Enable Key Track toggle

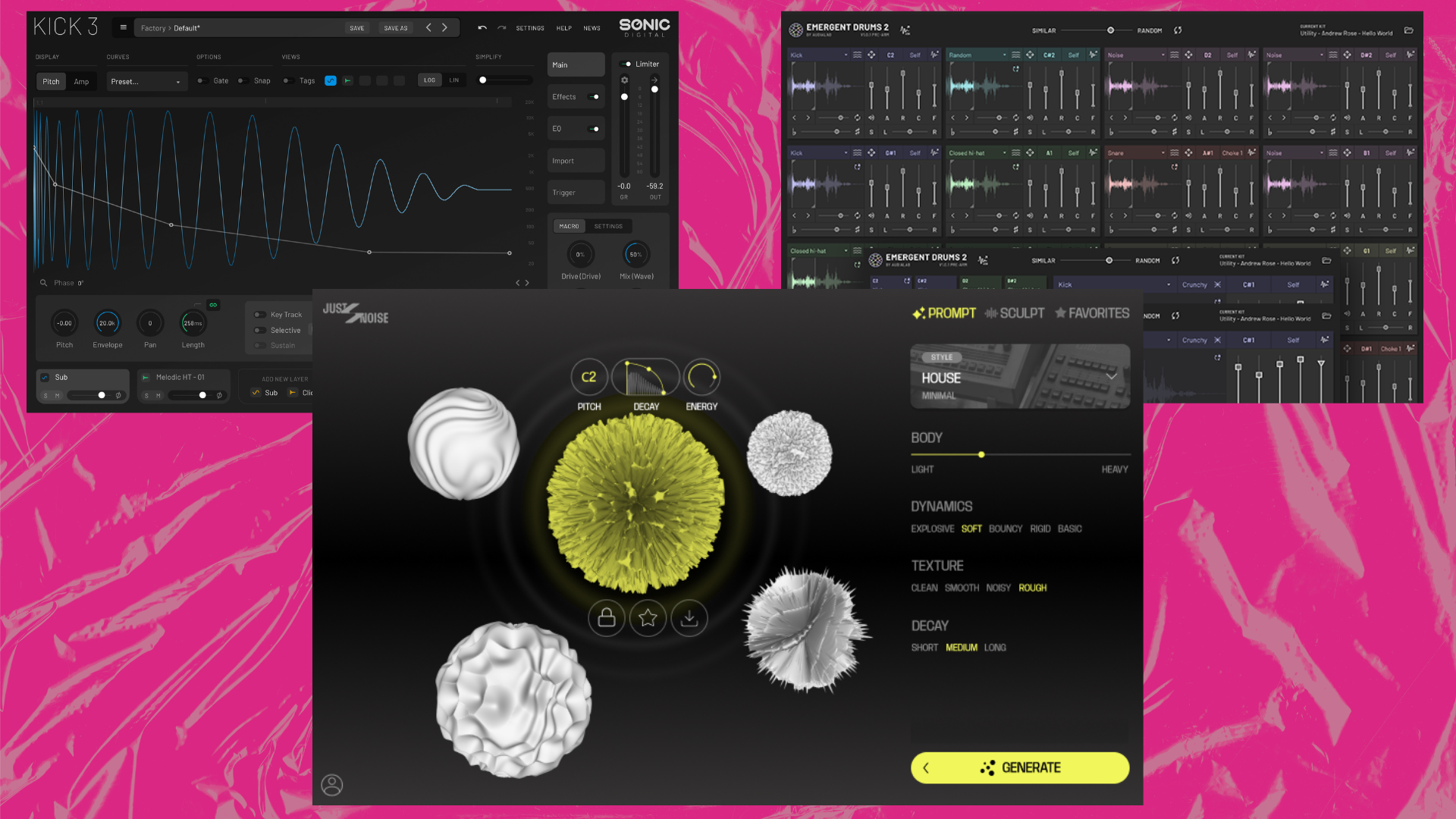click(x=259, y=315)
